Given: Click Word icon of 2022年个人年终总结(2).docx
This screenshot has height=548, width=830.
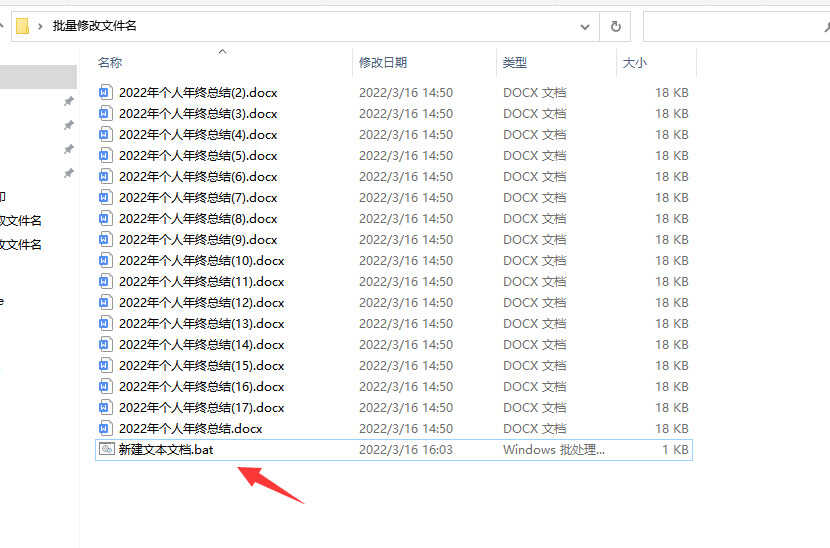Looking at the screenshot, I should tap(106, 92).
